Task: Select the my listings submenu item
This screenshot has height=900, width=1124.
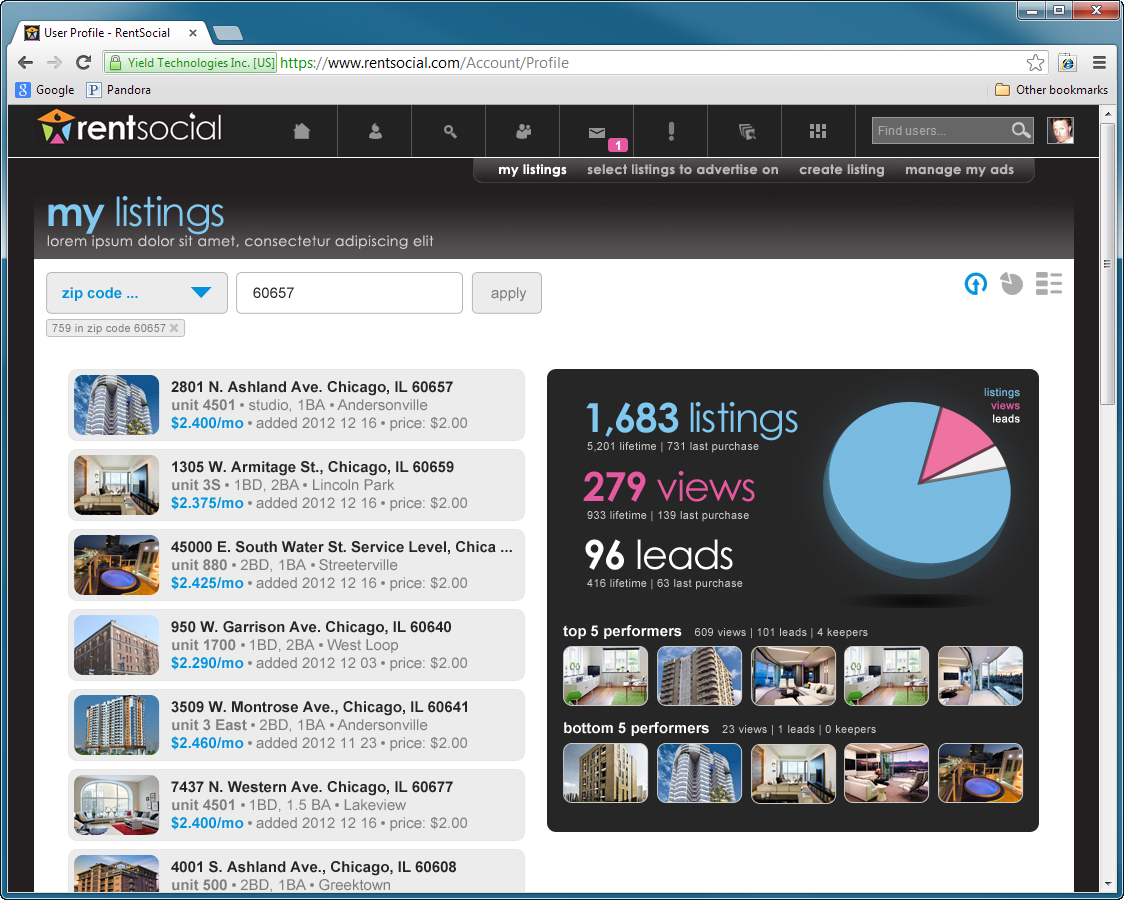Action: coord(533,170)
